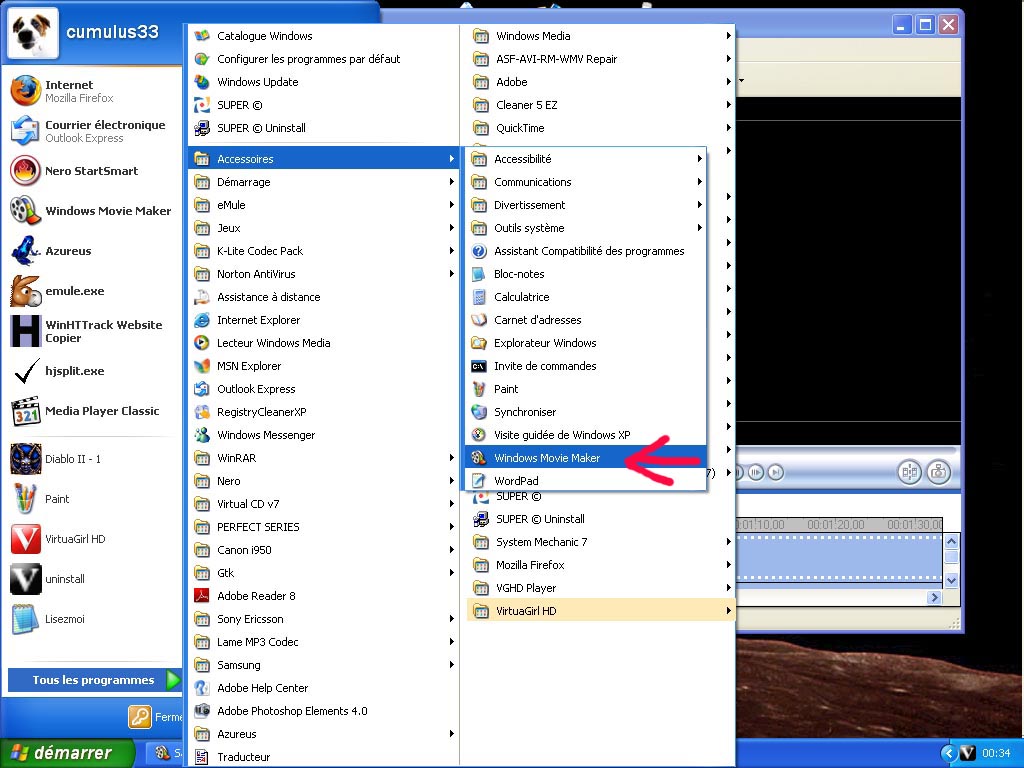Click the Windows Update globe icon
Viewport: 1024px width, 768px height.
202,82
